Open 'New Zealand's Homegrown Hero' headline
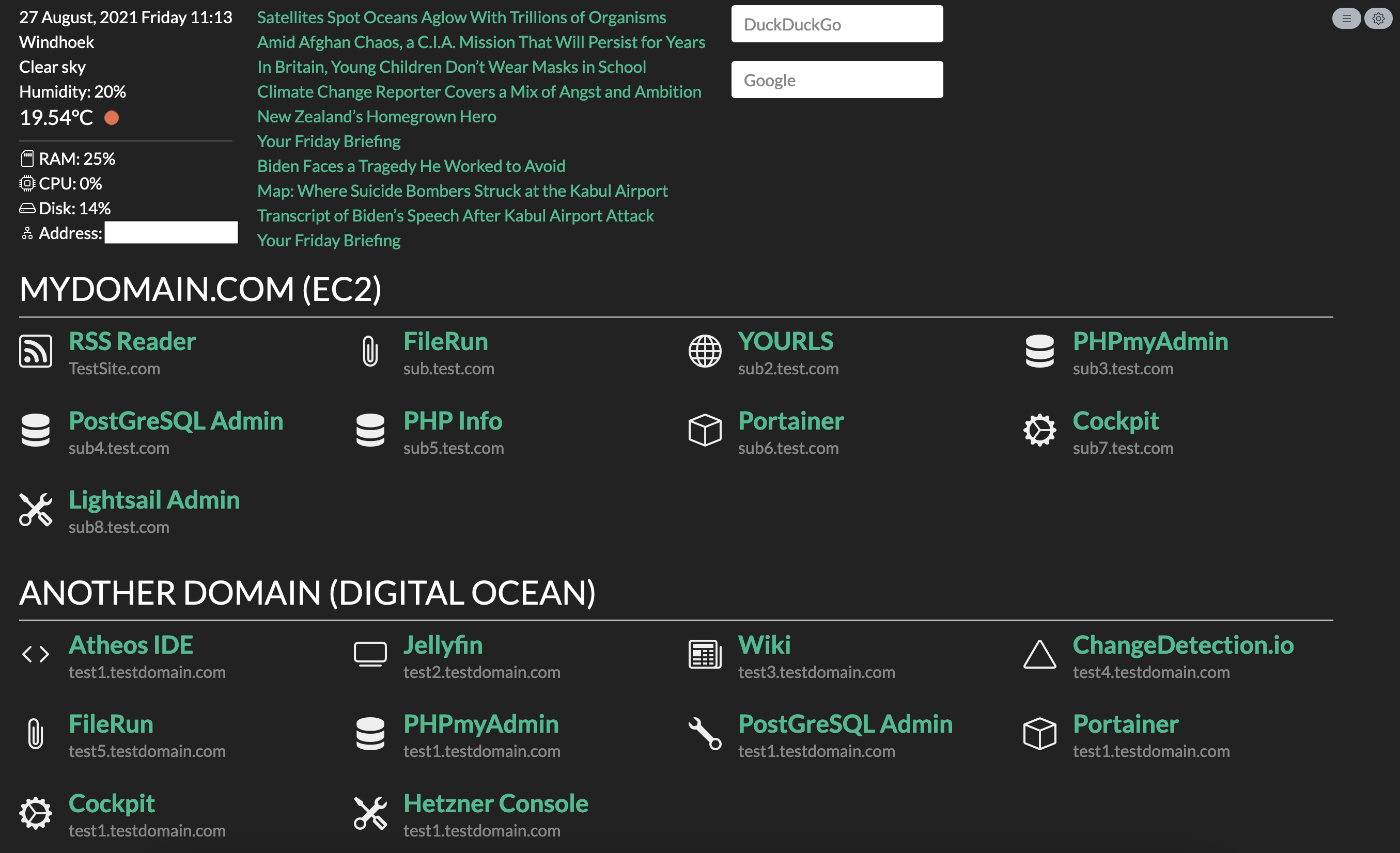This screenshot has height=853, width=1400. (x=377, y=116)
